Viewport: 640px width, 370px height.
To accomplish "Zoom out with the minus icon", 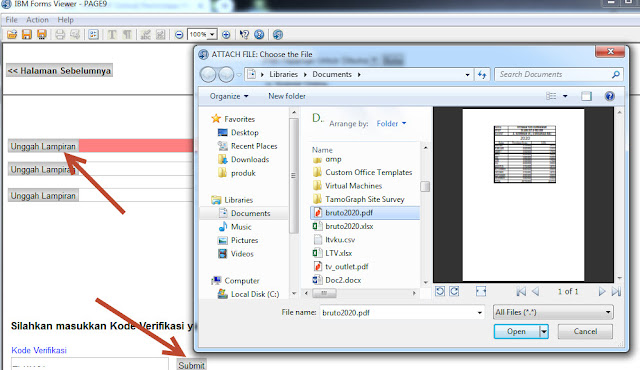I will pos(179,35).
